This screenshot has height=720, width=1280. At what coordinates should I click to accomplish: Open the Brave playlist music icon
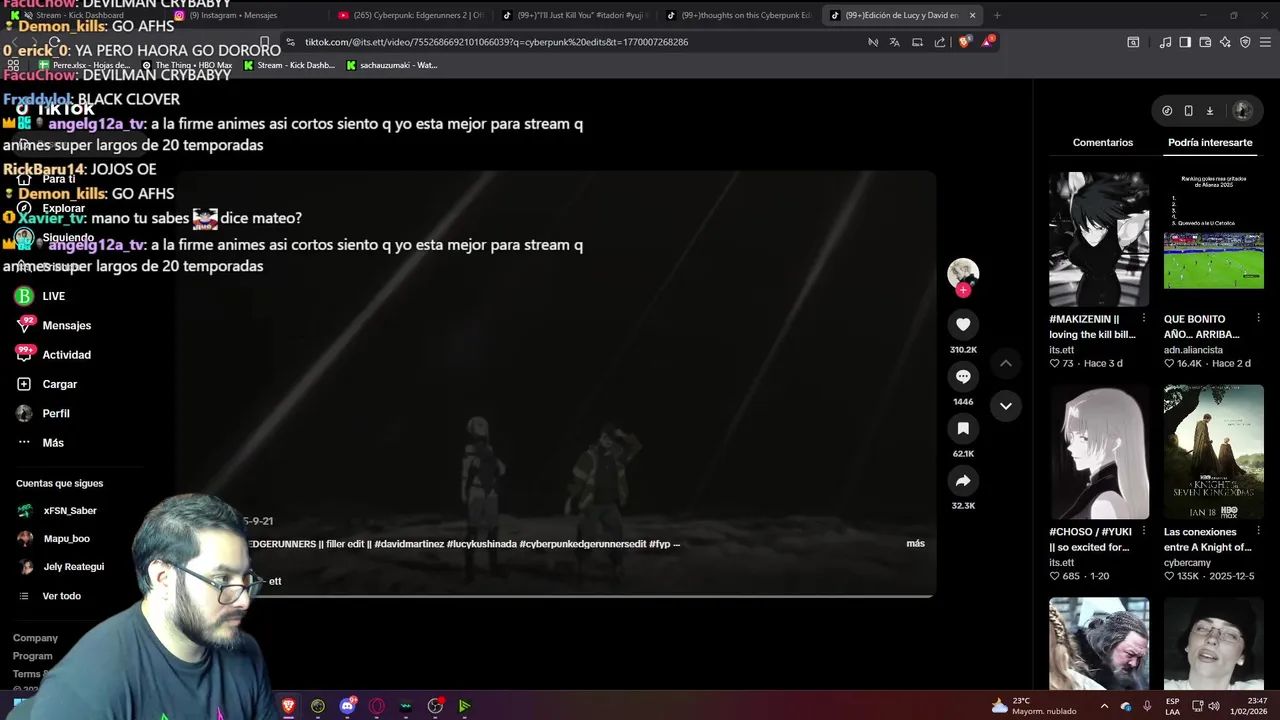pos(1165,42)
